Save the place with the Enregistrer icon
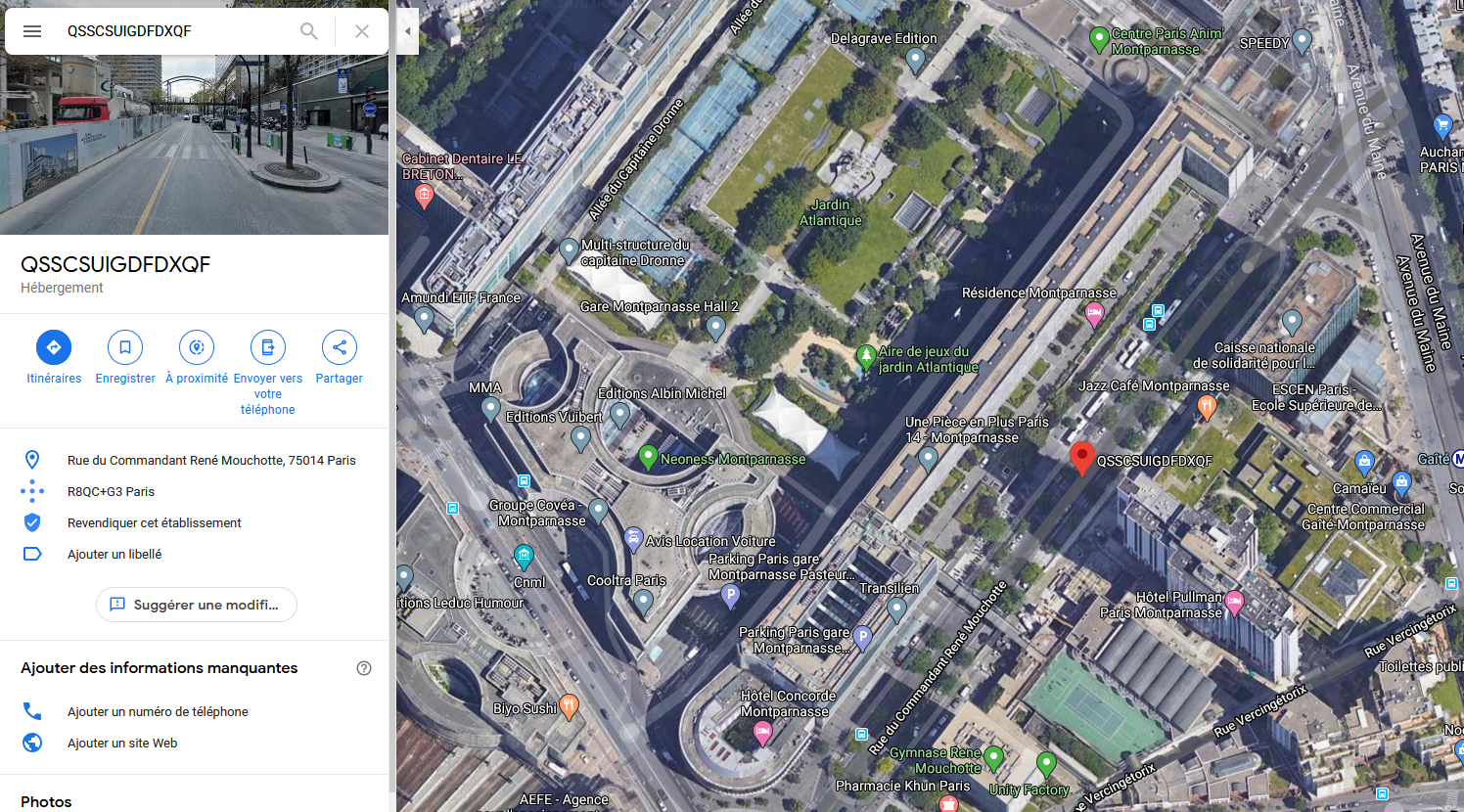 pos(125,347)
